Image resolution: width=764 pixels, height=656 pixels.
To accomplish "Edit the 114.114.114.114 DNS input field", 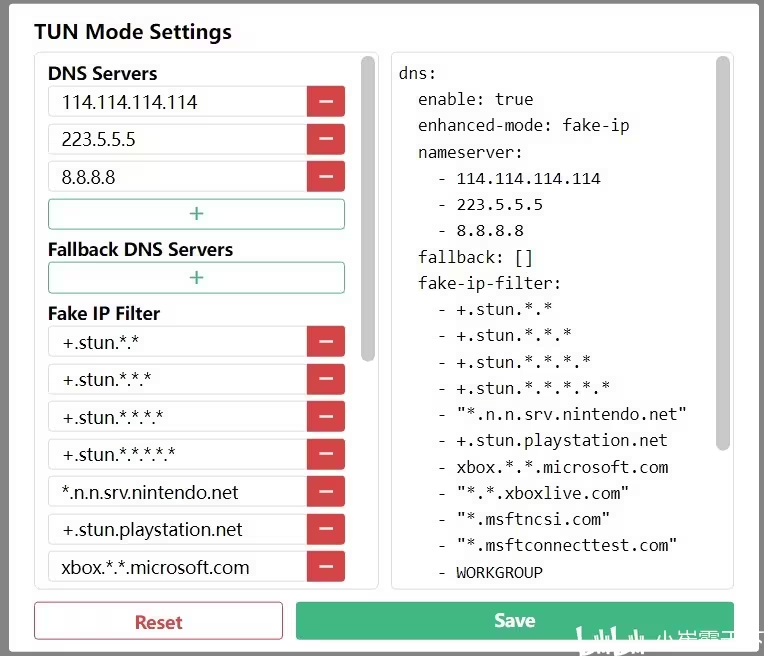I will (x=177, y=102).
